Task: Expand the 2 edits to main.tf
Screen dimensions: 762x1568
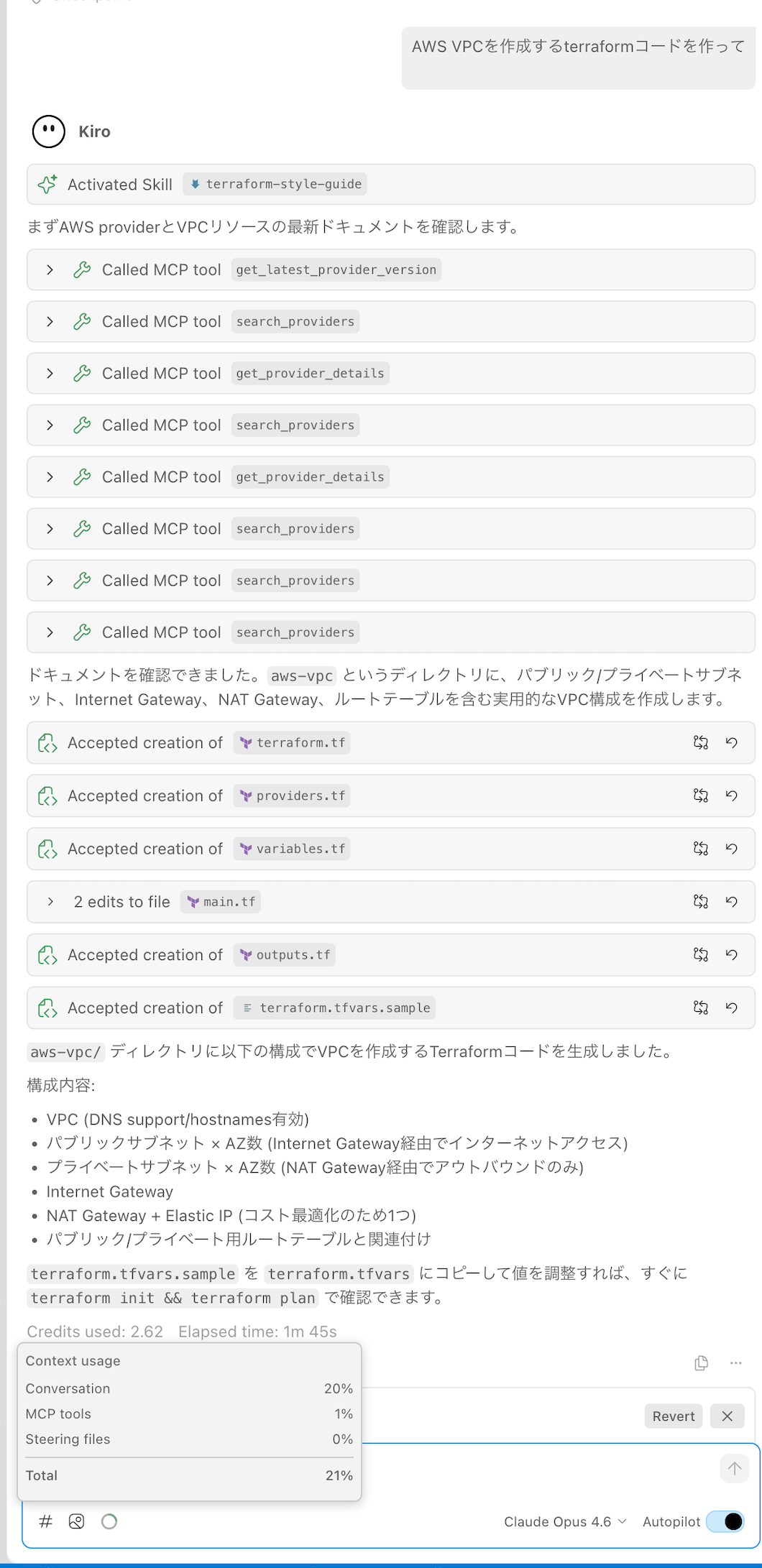Action: (50, 901)
